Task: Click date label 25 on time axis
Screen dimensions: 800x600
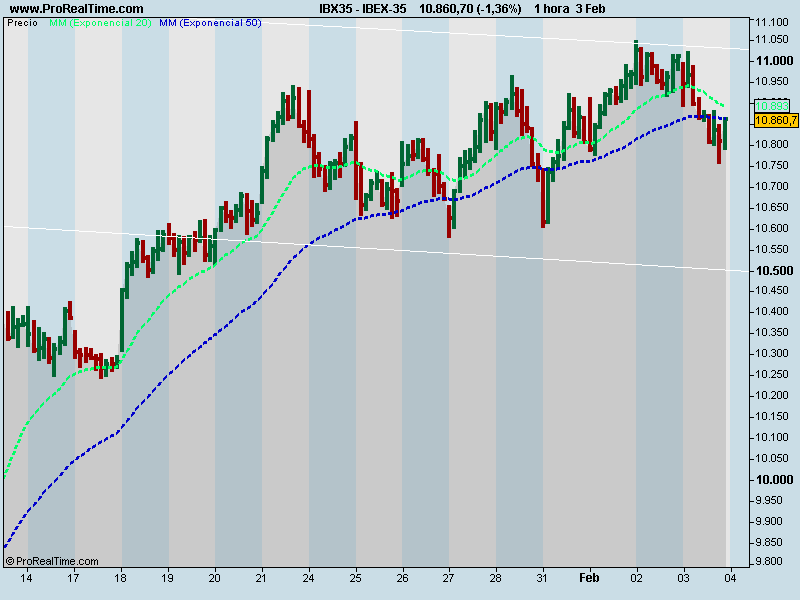Action: pyautogui.click(x=355, y=578)
